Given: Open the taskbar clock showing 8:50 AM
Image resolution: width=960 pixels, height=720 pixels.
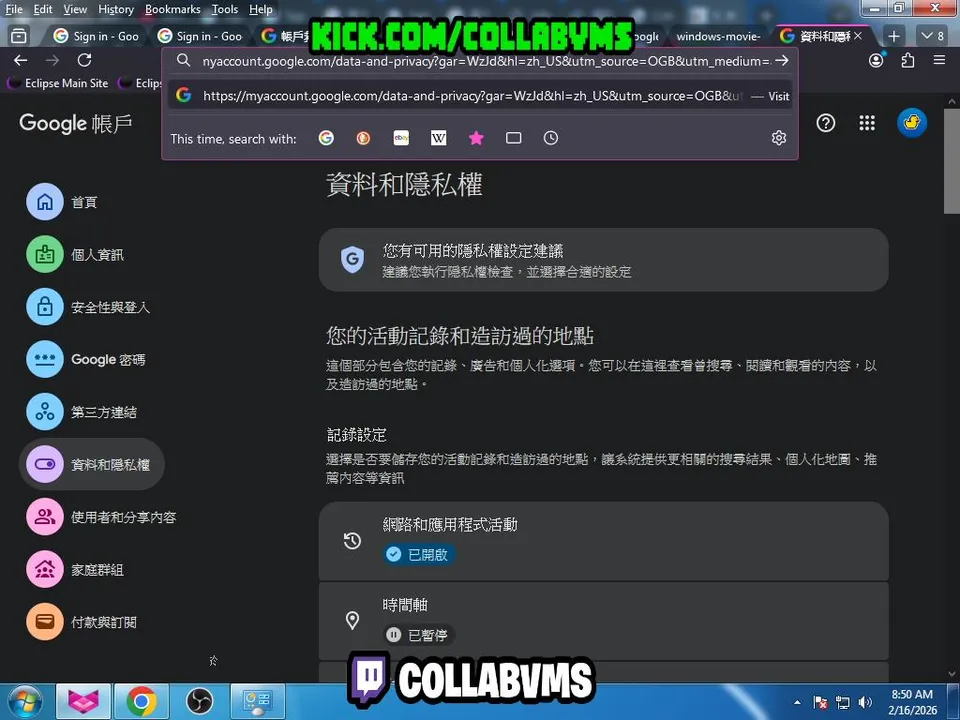Looking at the screenshot, I should pyautogui.click(x=912, y=702).
